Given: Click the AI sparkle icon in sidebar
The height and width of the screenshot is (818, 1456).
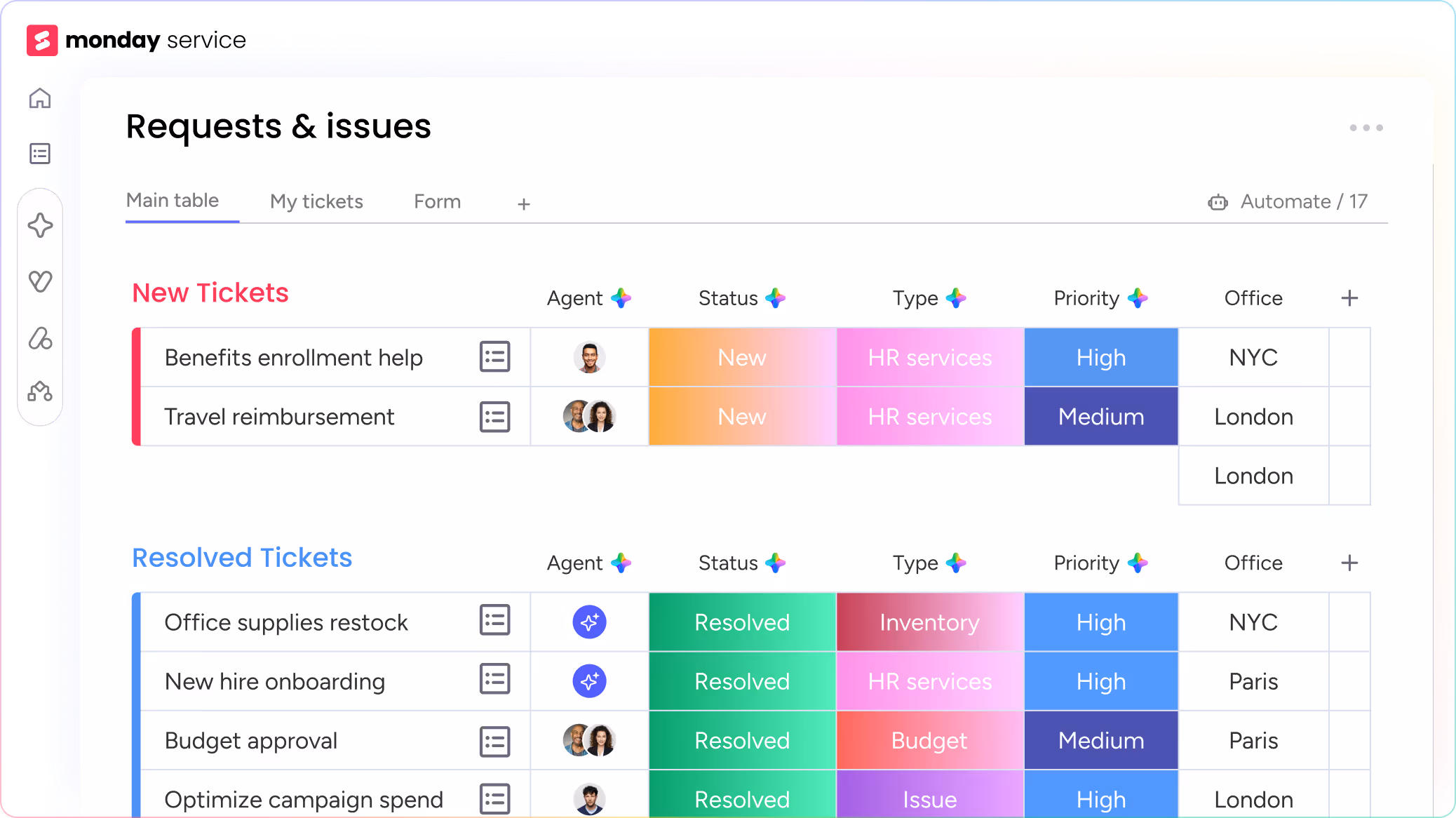Looking at the screenshot, I should coord(40,225).
